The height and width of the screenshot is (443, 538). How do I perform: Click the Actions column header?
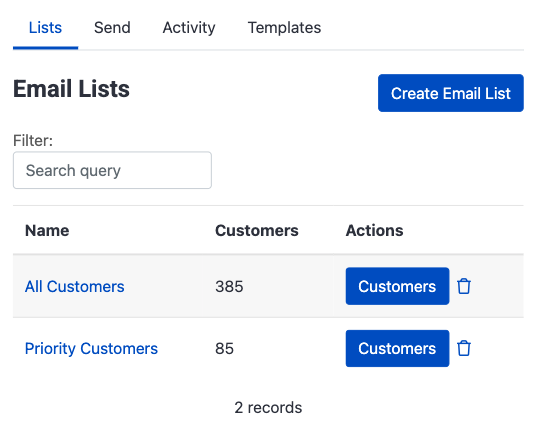[x=374, y=230]
